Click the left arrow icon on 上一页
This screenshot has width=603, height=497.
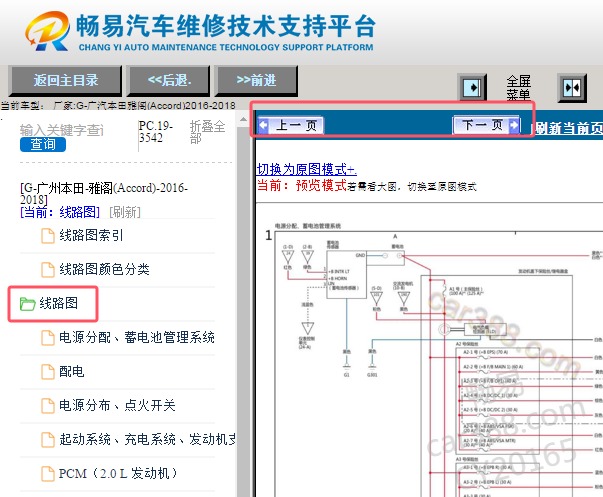click(x=263, y=125)
